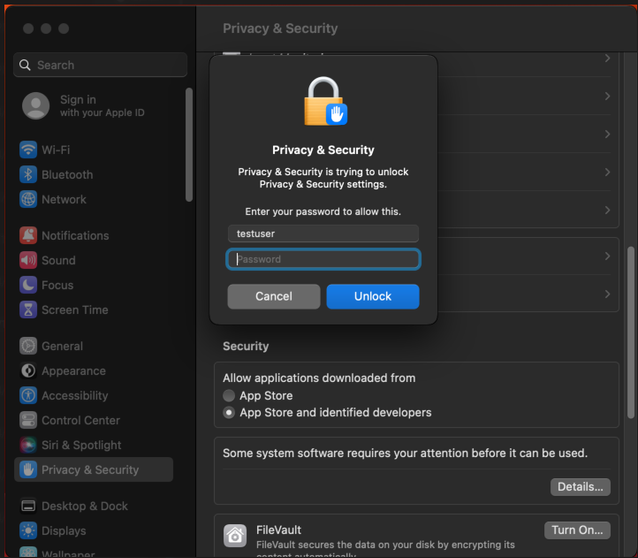Turn on FileVault

(577, 530)
